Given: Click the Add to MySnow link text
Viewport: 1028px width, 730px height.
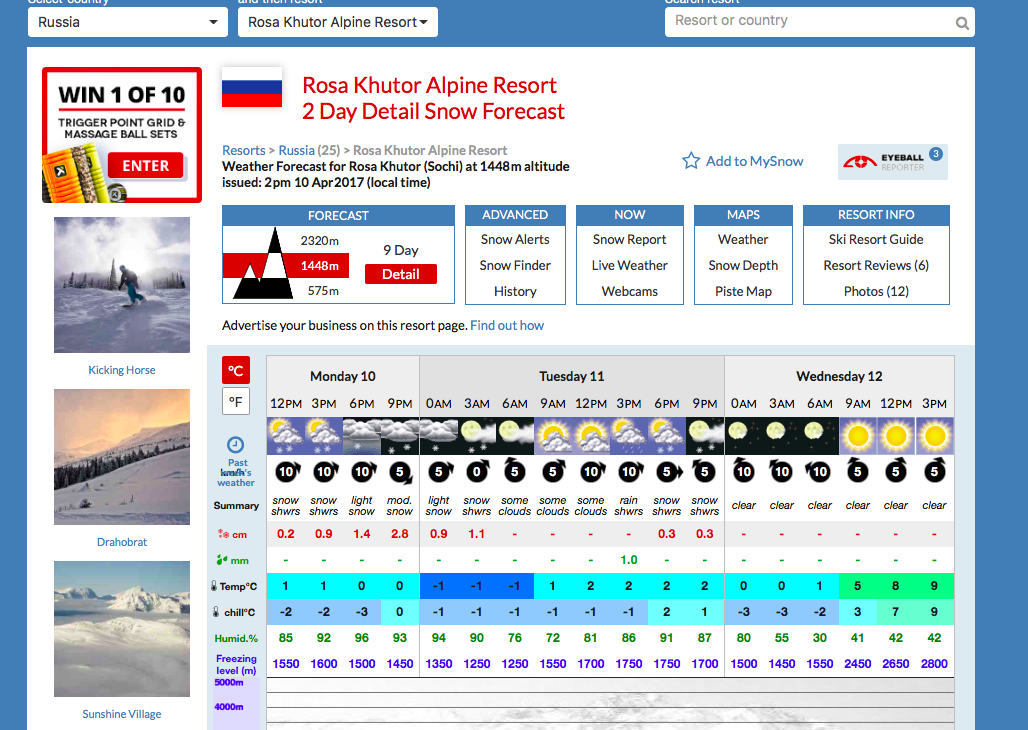Looking at the screenshot, I should pos(755,161).
